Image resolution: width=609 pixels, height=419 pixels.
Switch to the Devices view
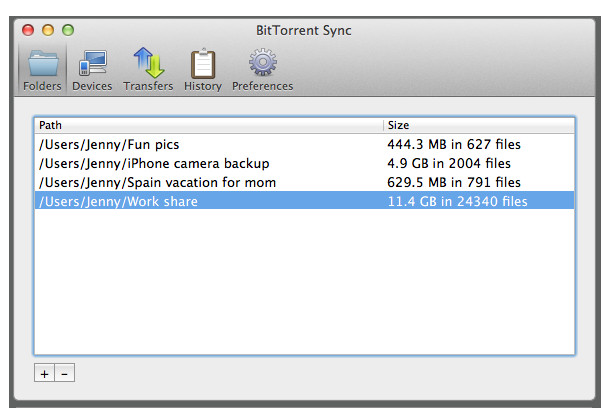tap(92, 69)
